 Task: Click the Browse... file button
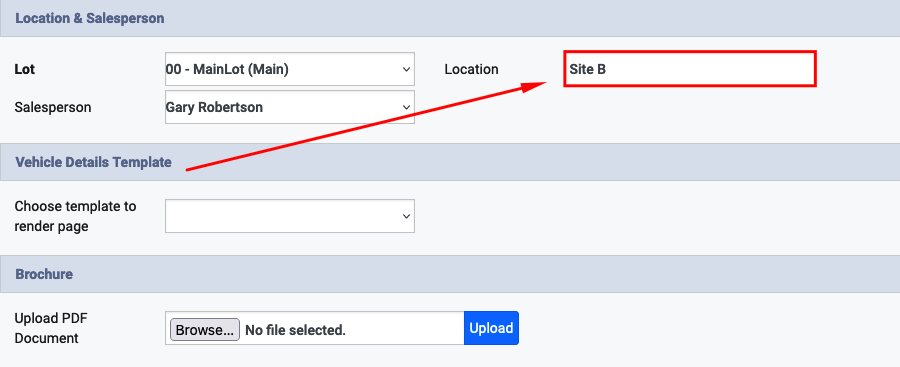click(x=205, y=330)
